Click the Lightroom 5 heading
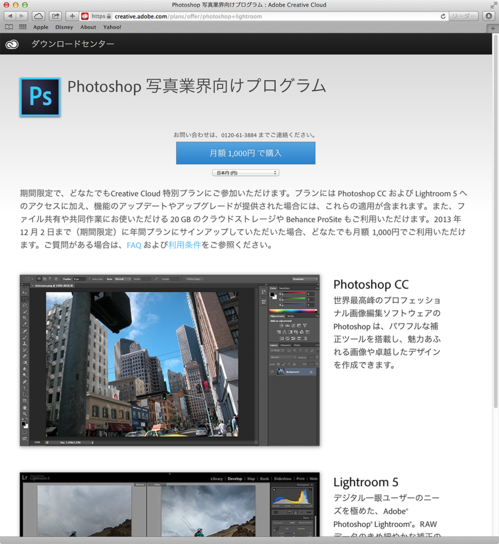The width and height of the screenshot is (499, 544). pyautogui.click(x=366, y=482)
